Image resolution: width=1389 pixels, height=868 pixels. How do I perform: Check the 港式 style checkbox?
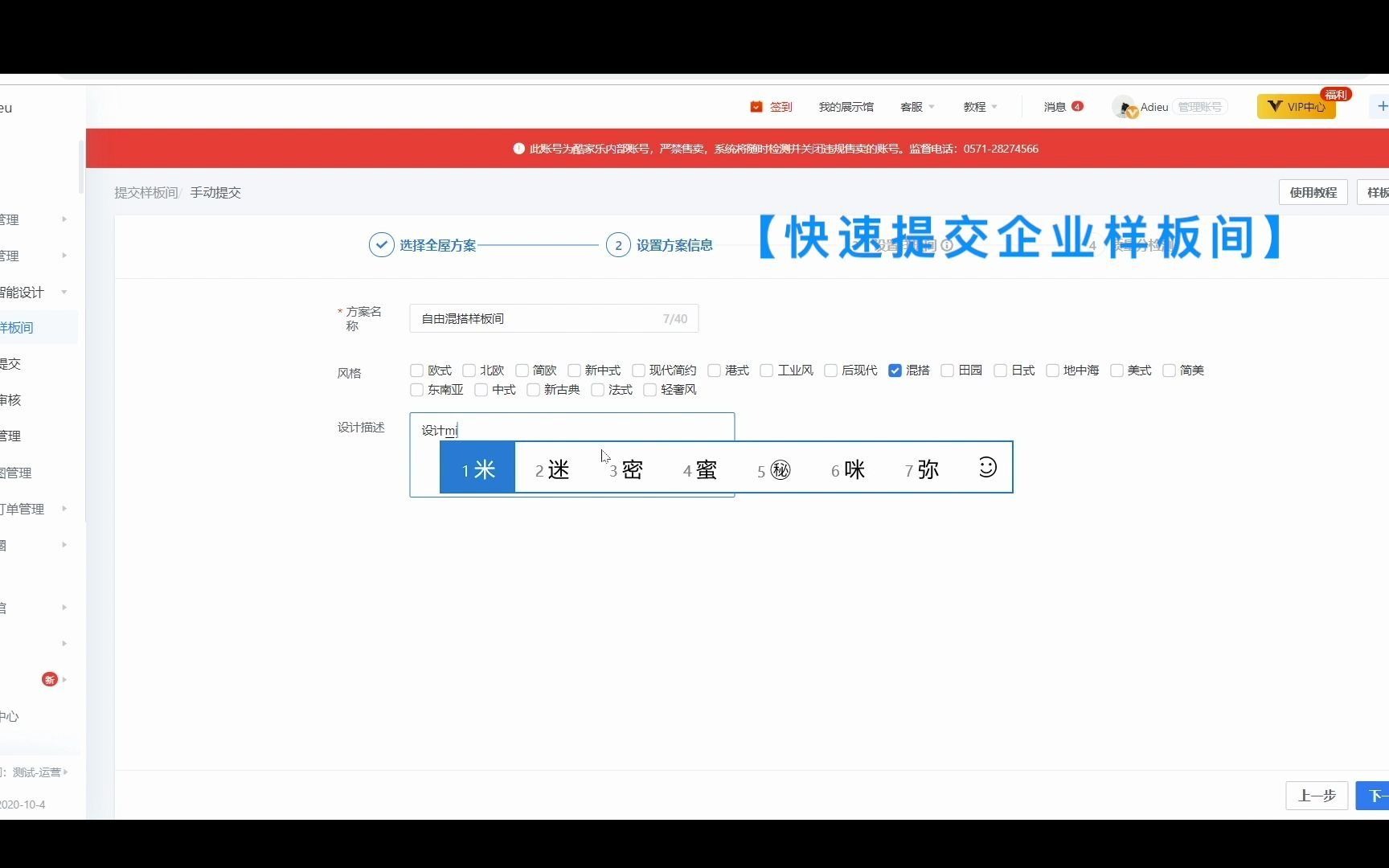[714, 371]
